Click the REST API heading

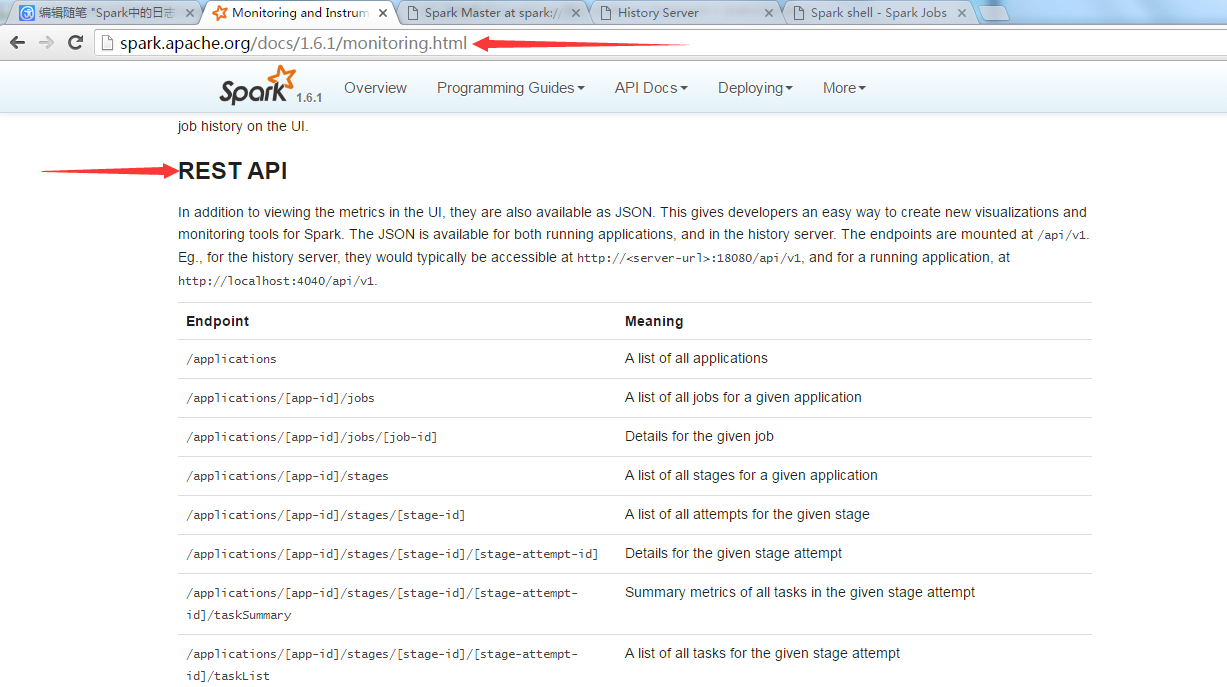233,171
